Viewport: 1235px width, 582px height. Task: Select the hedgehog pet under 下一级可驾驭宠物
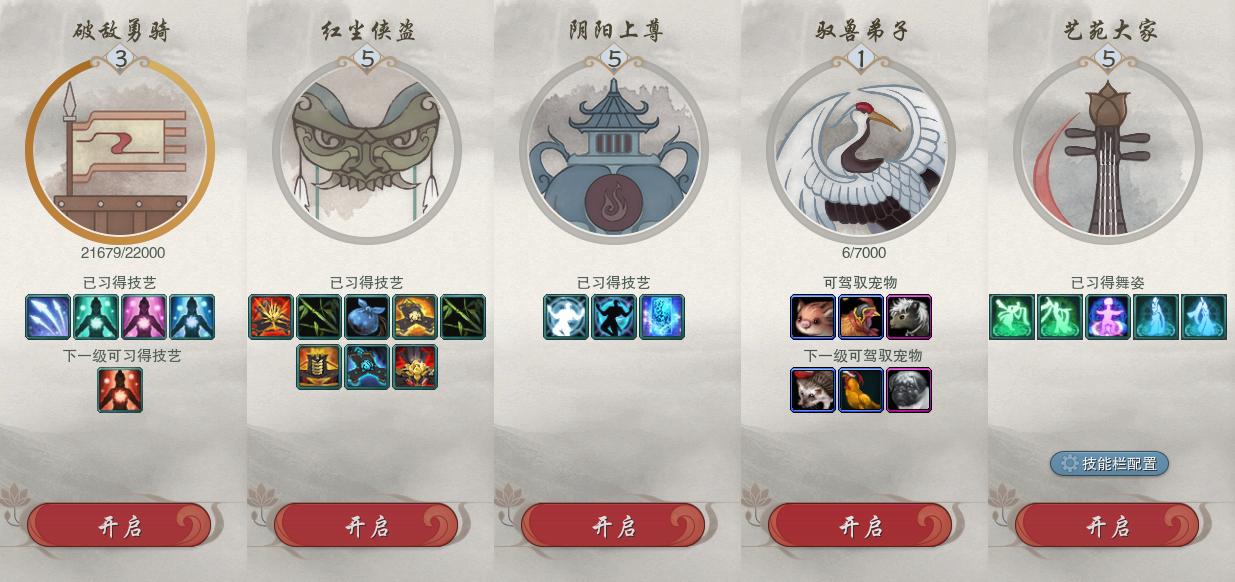click(x=813, y=389)
